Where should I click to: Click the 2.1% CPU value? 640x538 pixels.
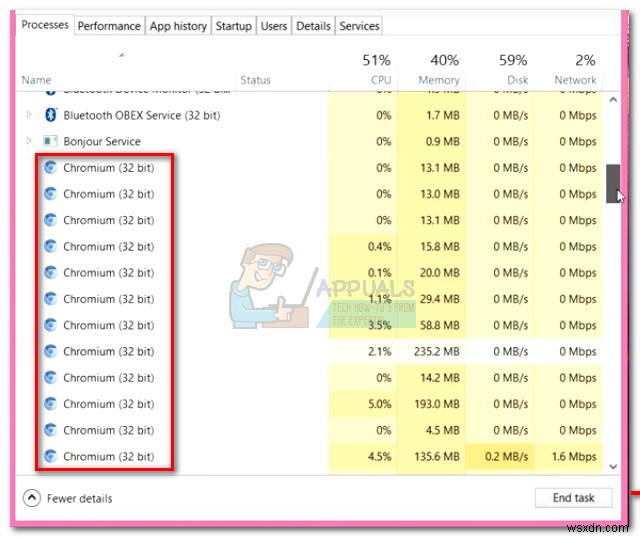[380, 351]
